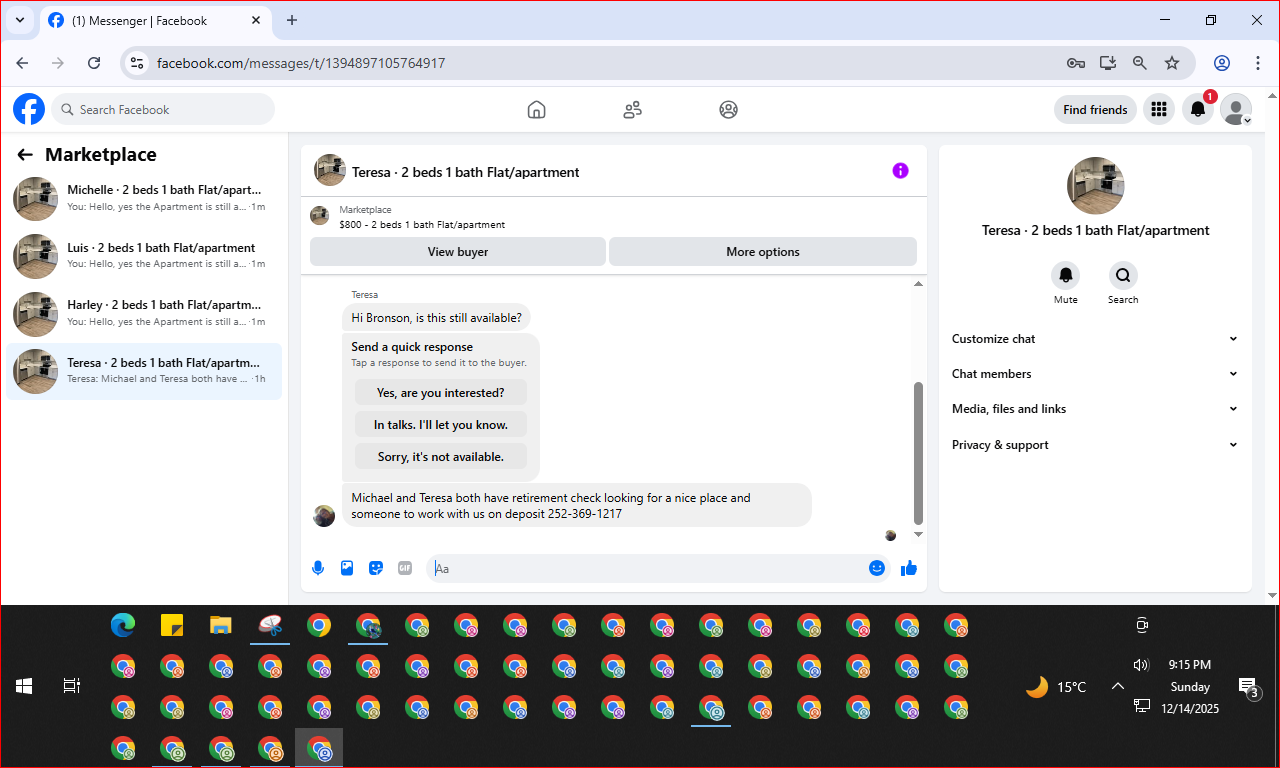Open the Chrome three-dot menu
Viewport: 1280px width, 768px height.
pos(1258,63)
